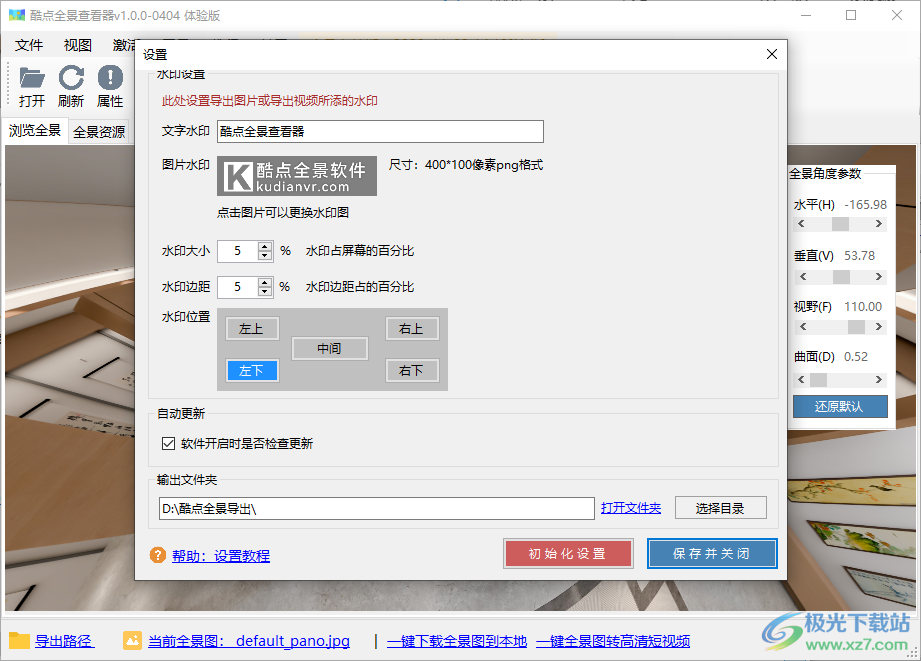Click right arrow of field of view (F) slider

click(x=879, y=327)
